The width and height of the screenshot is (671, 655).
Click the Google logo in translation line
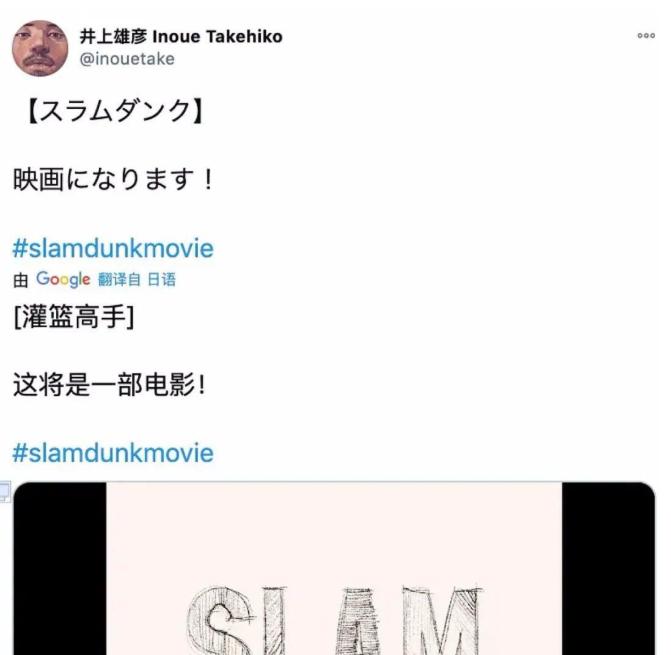(63, 279)
